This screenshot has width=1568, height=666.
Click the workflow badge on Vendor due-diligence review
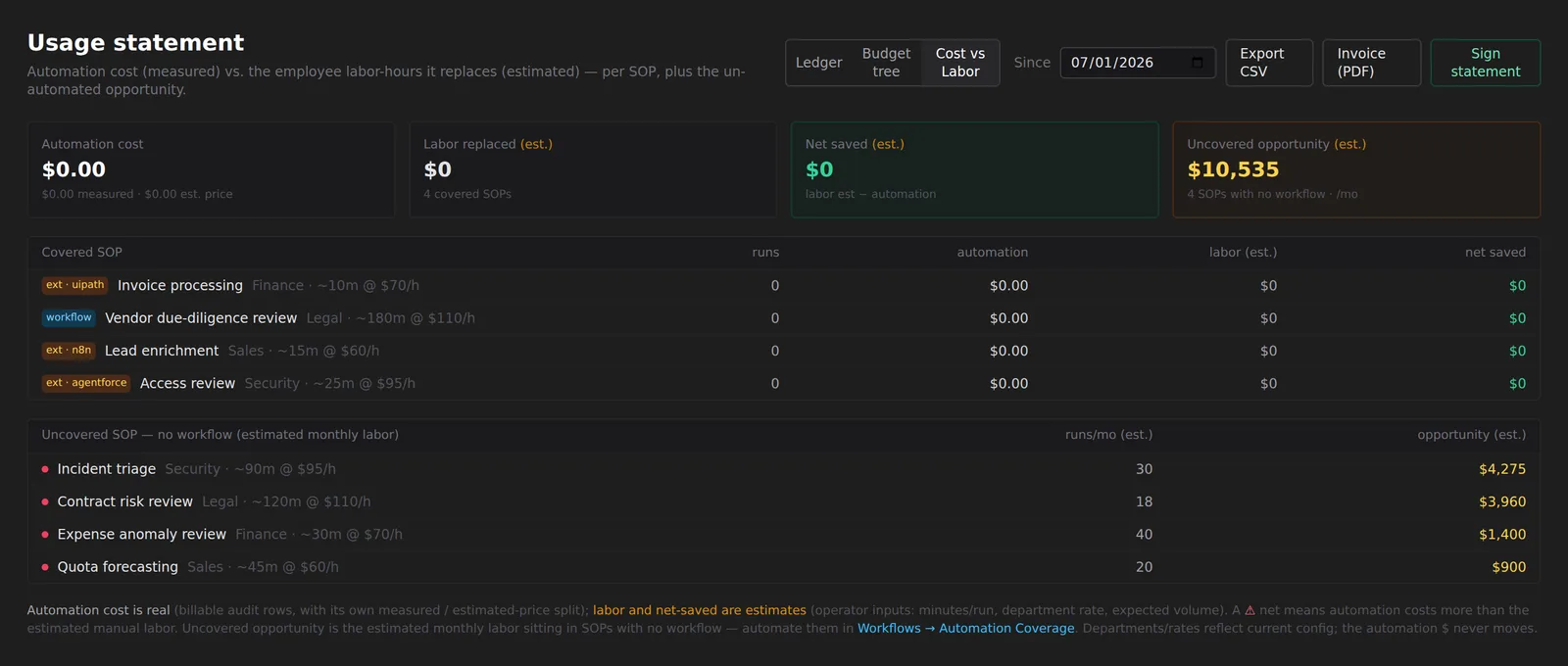69,317
